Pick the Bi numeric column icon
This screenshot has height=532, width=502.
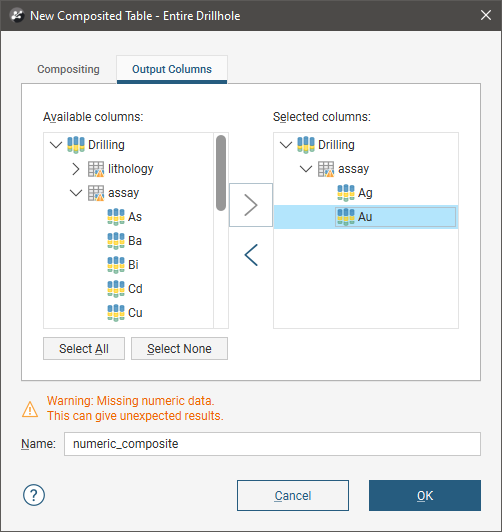pos(116,265)
